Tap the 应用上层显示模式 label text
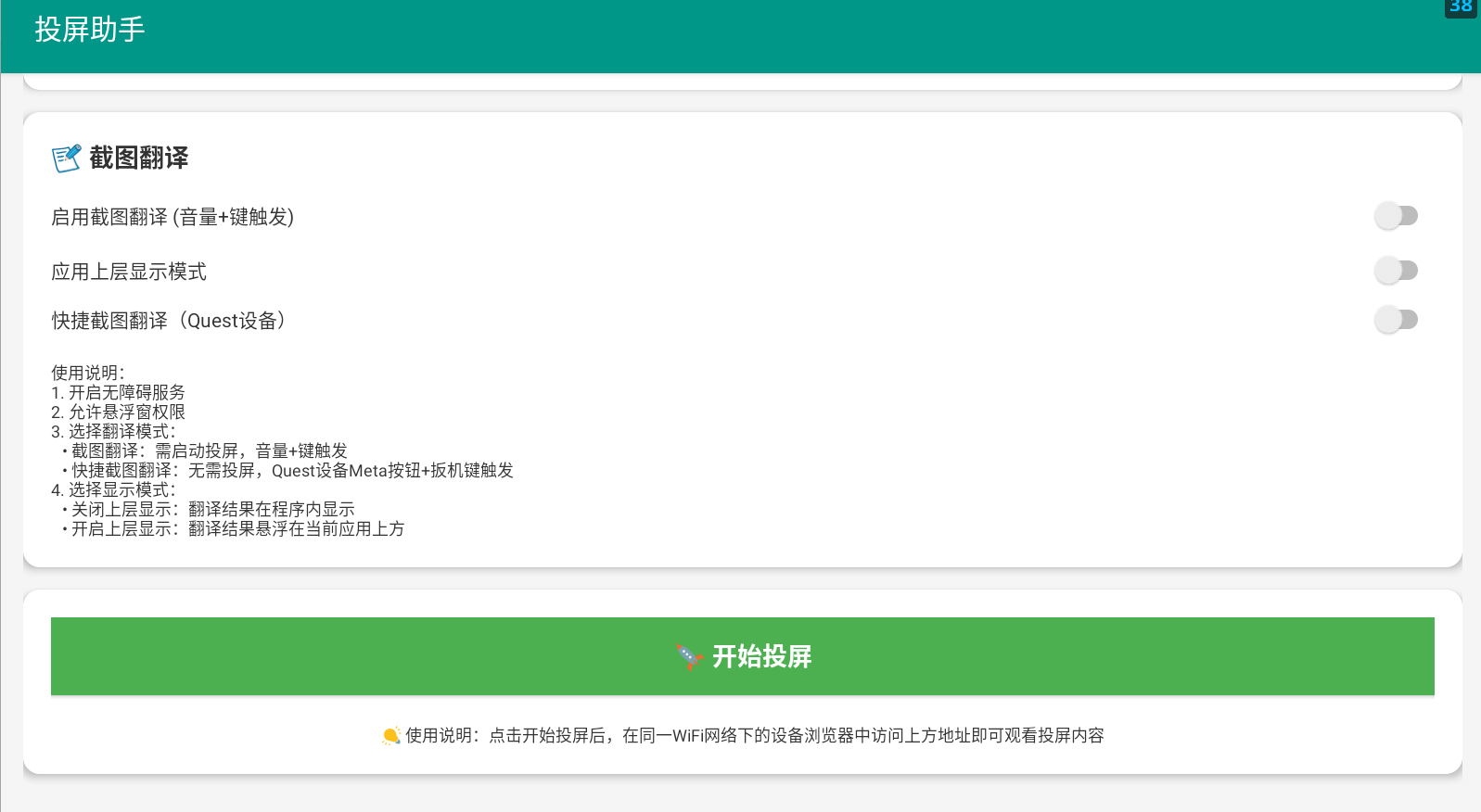The height and width of the screenshot is (812, 1481). 129,272
